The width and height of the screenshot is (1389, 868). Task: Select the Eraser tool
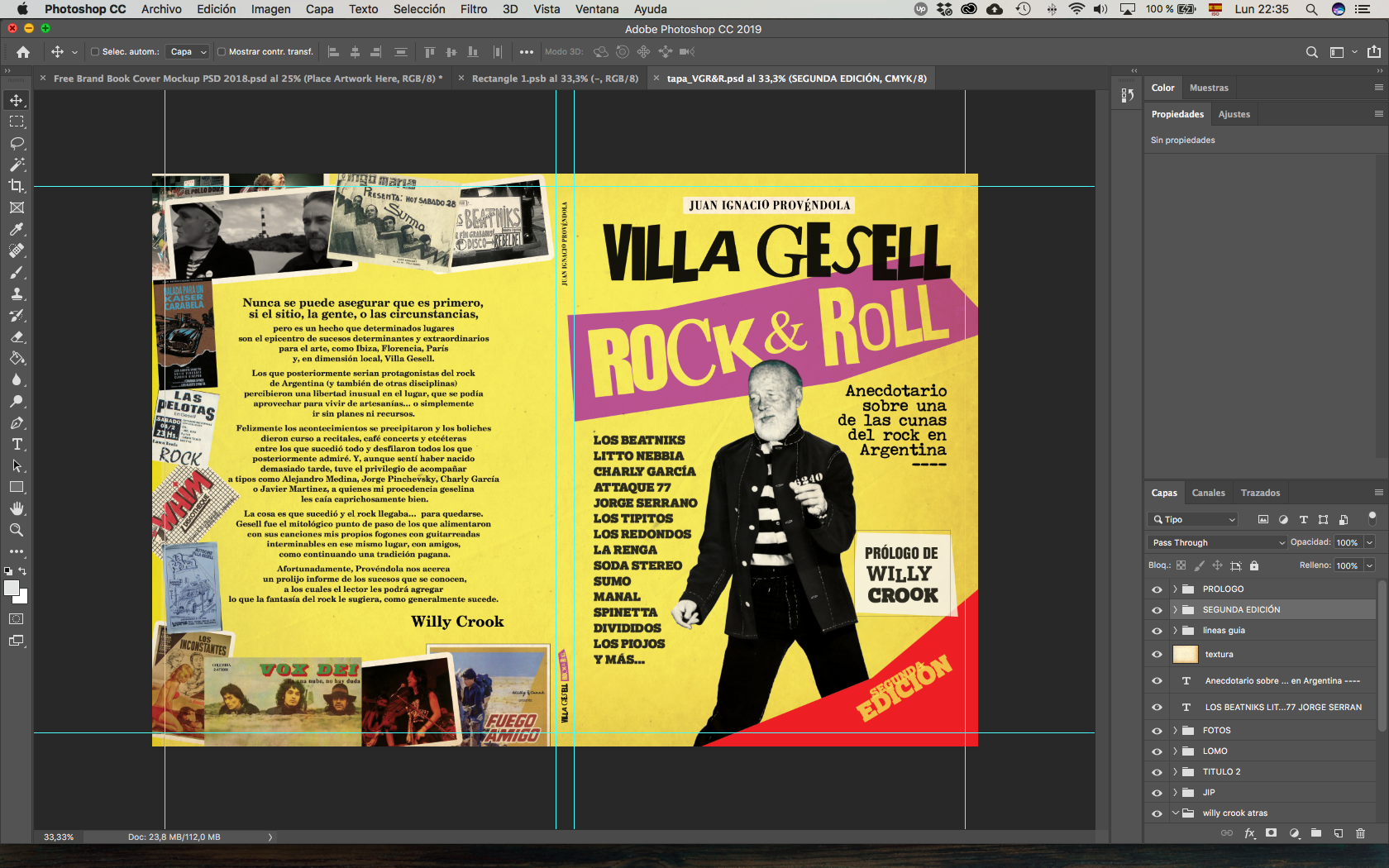17,336
